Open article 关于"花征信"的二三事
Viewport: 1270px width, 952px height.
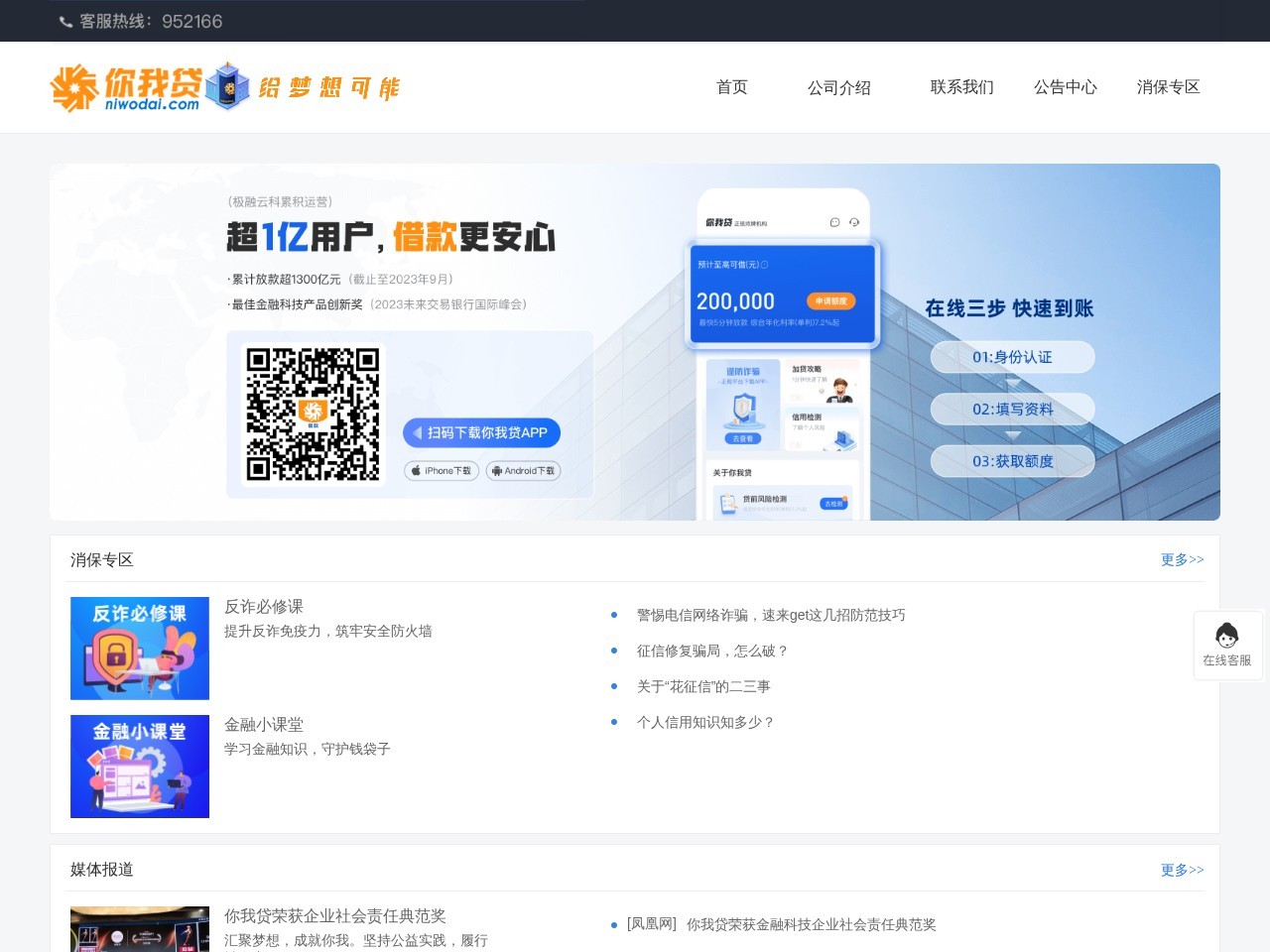pos(703,686)
